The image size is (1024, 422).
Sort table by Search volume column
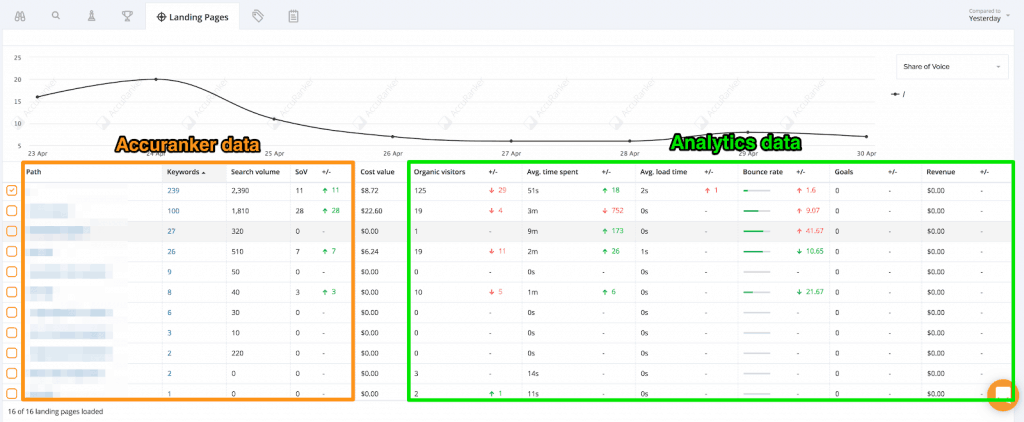[x=249, y=171]
